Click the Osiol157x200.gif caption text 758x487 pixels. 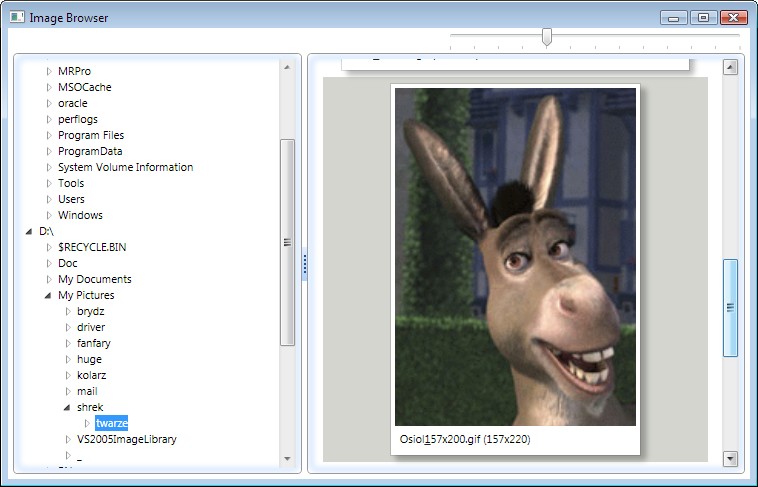point(465,439)
